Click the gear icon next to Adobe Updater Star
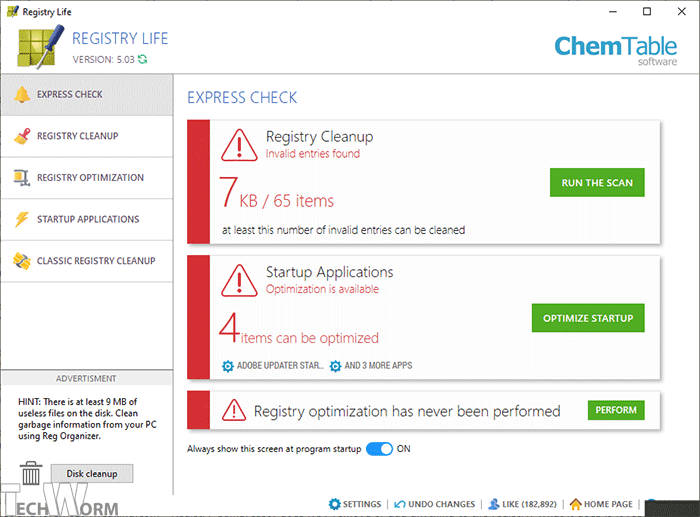The image size is (700, 517). (x=228, y=366)
